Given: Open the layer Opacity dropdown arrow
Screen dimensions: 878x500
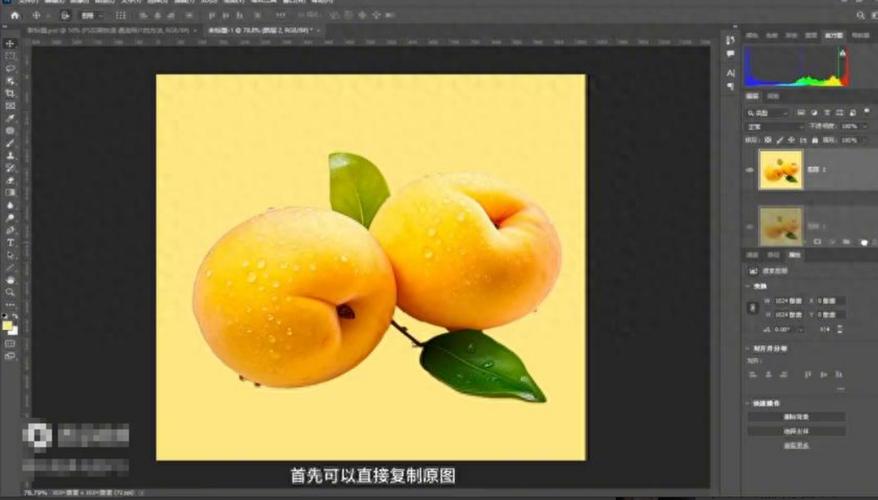Looking at the screenshot, I should tap(863, 127).
